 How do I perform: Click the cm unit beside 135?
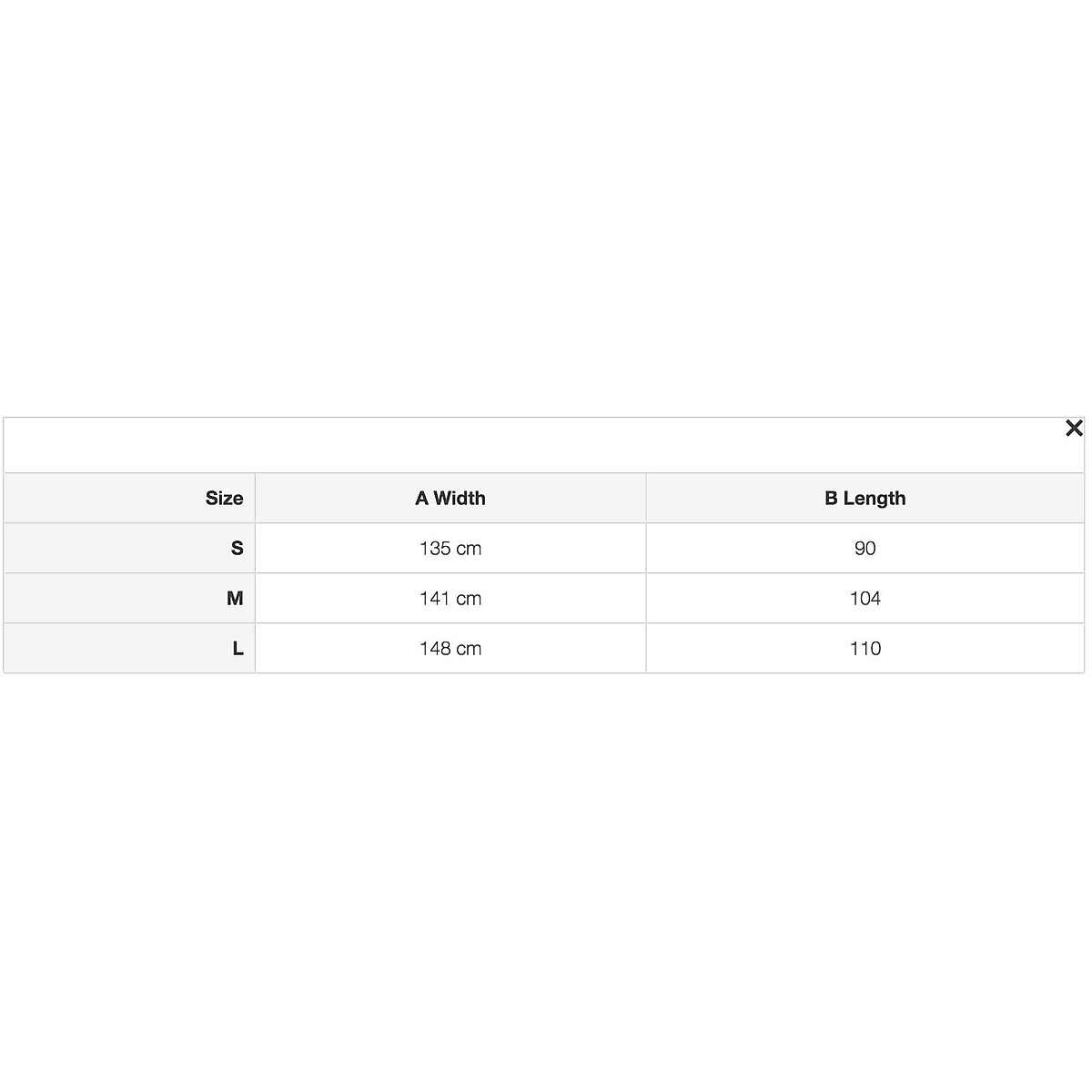coord(470,549)
